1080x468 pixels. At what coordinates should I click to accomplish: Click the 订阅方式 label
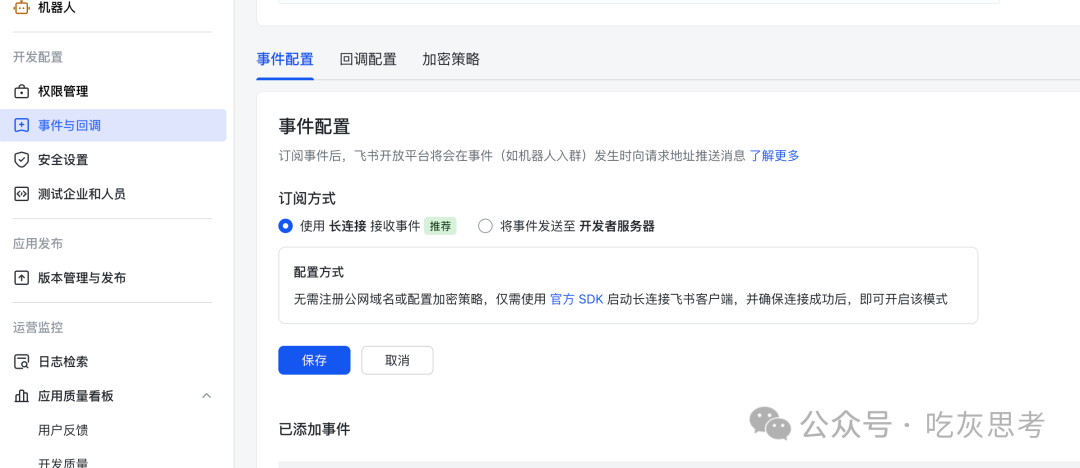307,199
